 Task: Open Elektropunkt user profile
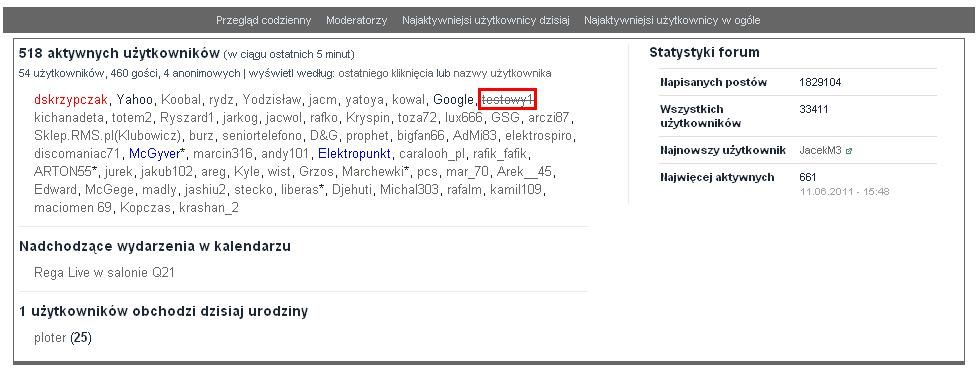(354, 153)
